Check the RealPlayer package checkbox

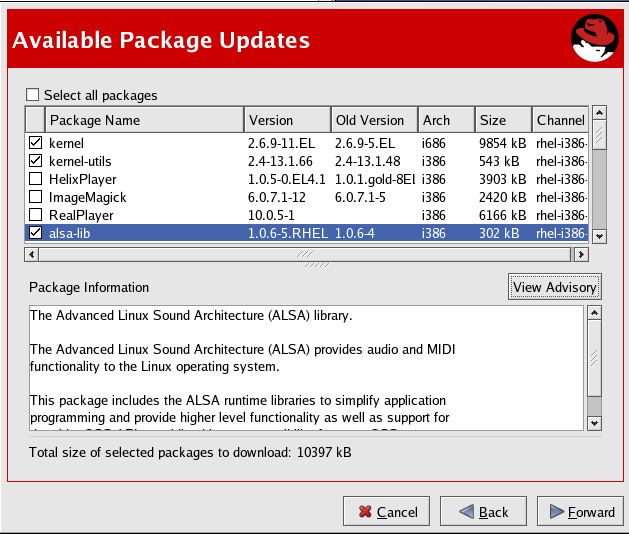(x=35, y=215)
